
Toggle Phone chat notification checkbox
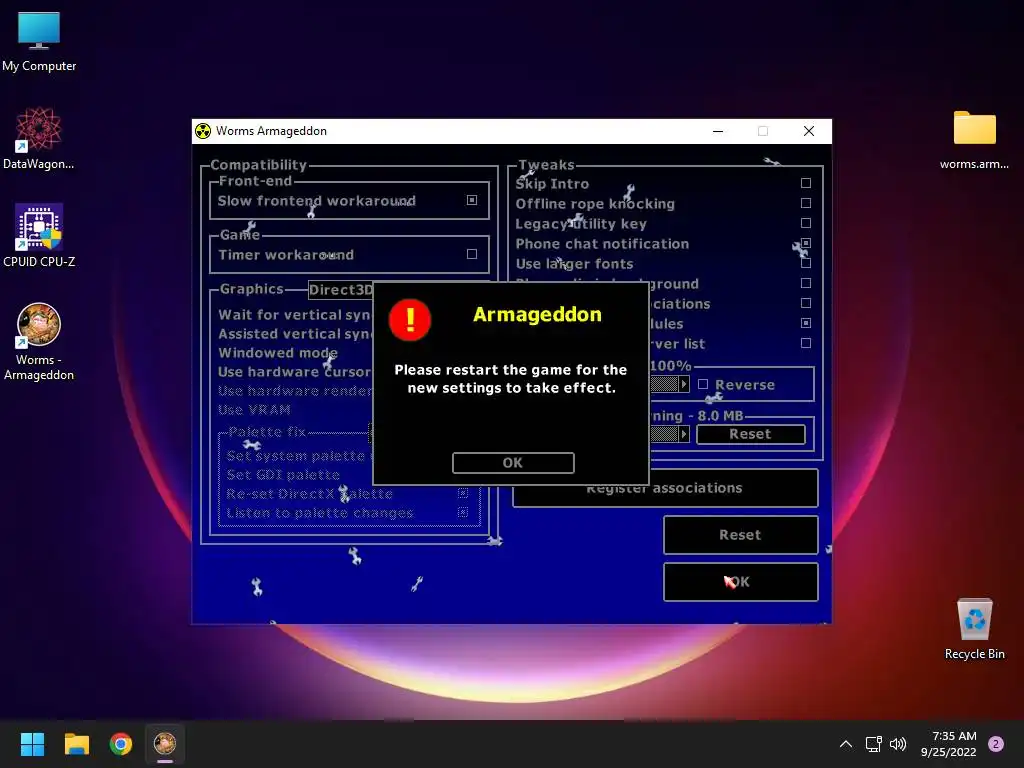pos(806,243)
